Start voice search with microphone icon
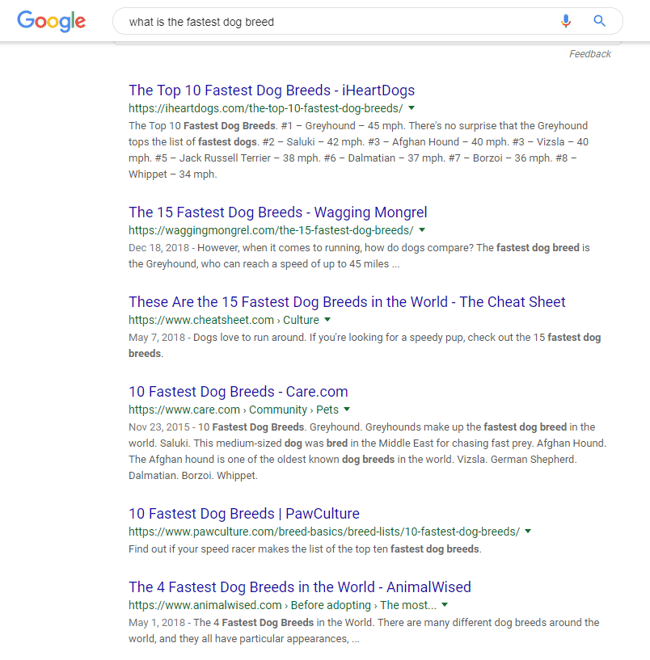The image size is (650, 660). (566, 21)
